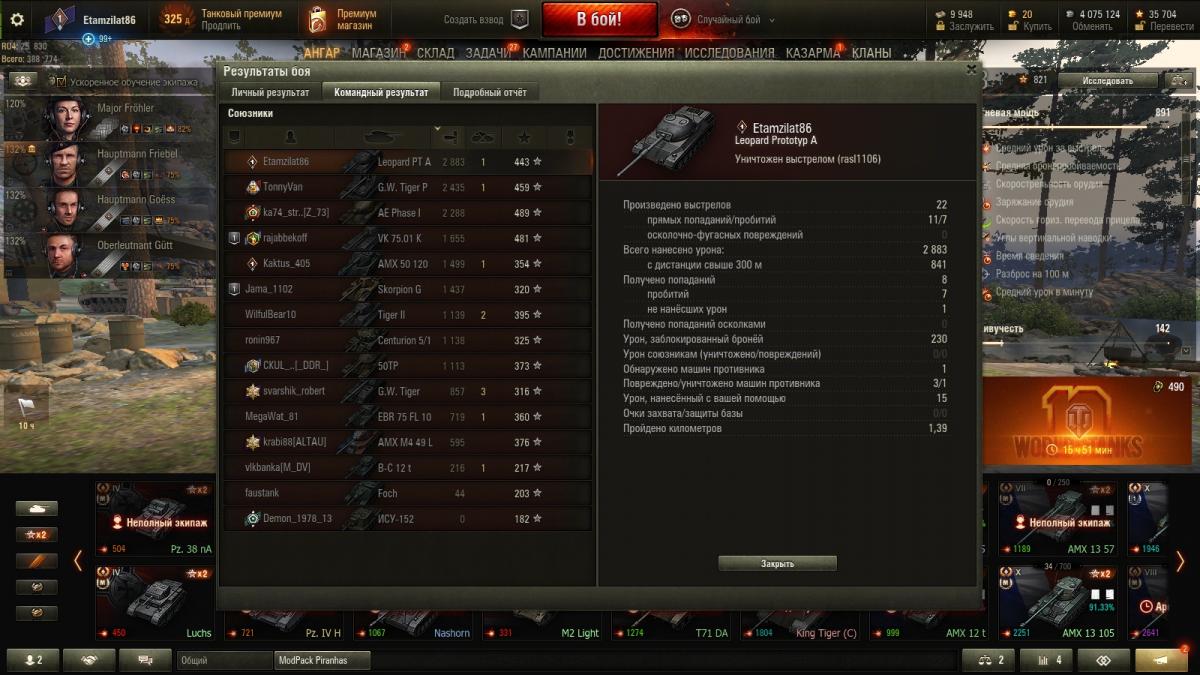1200x675 pixels.
Task: Start battle with В бой! button
Action: pos(600,20)
